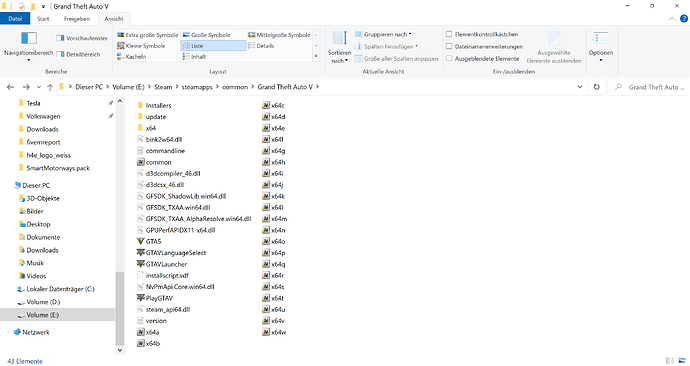
Task: Select Volume (D:) drive
Action: click(x=43, y=302)
